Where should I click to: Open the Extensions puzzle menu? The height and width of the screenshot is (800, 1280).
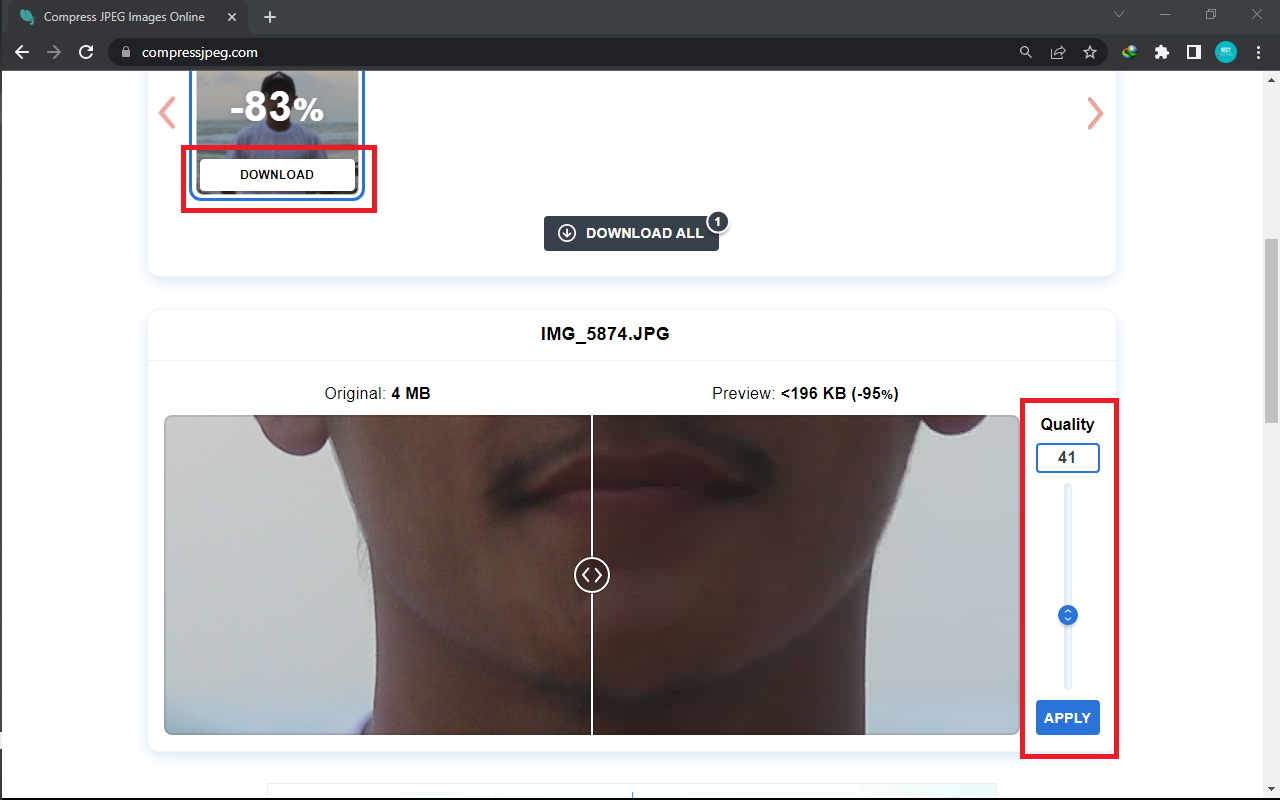click(x=1162, y=52)
